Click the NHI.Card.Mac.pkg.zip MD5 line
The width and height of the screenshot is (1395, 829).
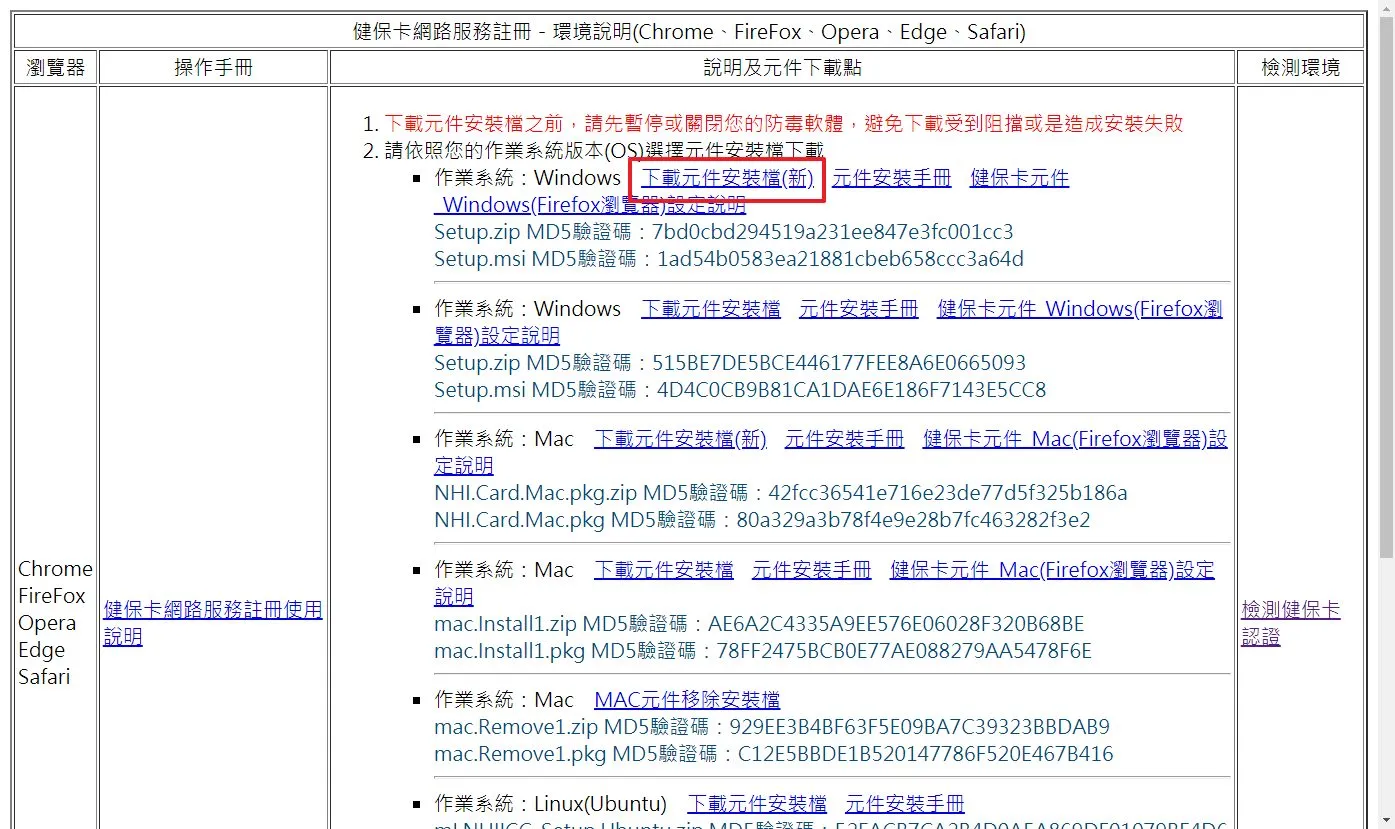pyautogui.click(x=781, y=493)
